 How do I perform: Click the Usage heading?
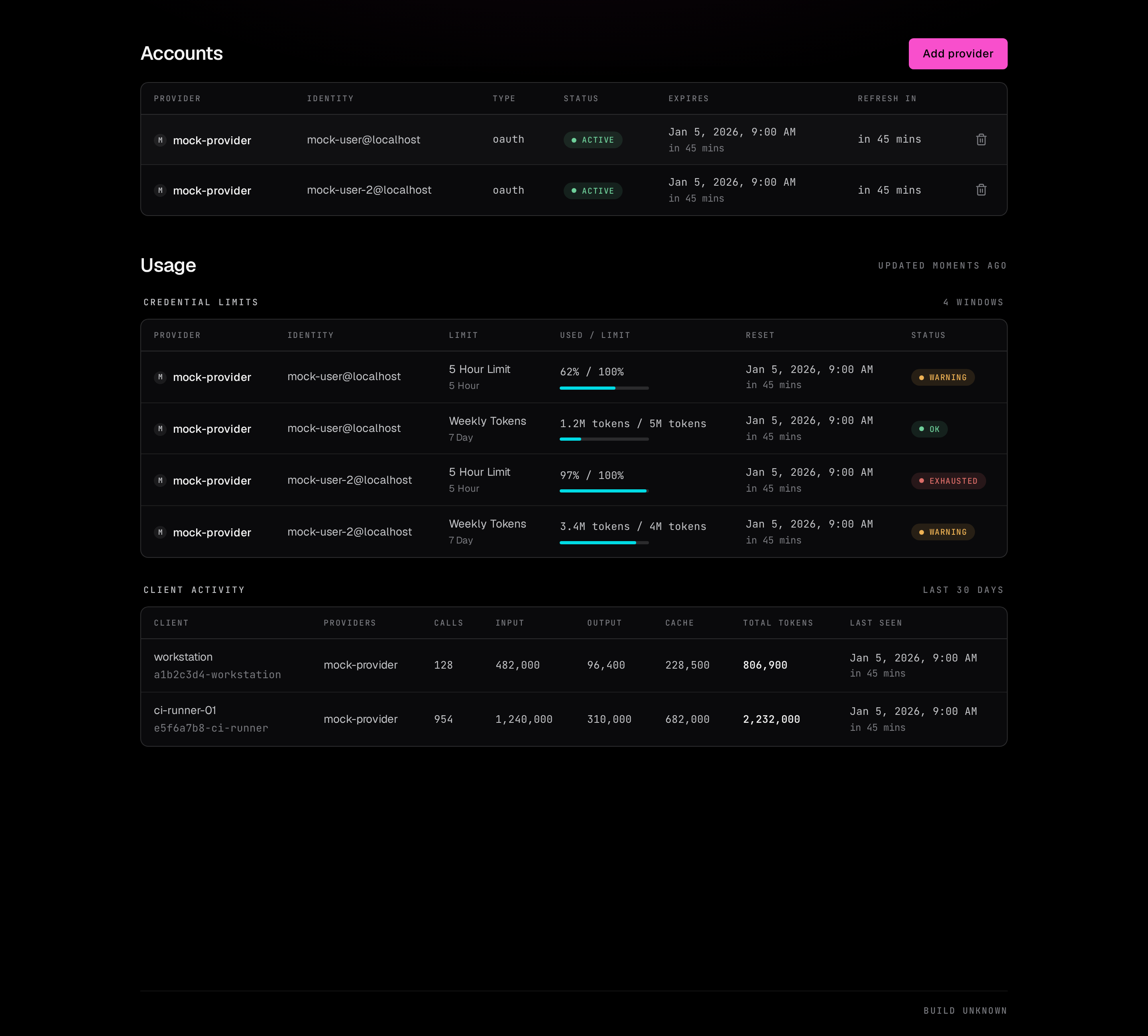pos(168,265)
